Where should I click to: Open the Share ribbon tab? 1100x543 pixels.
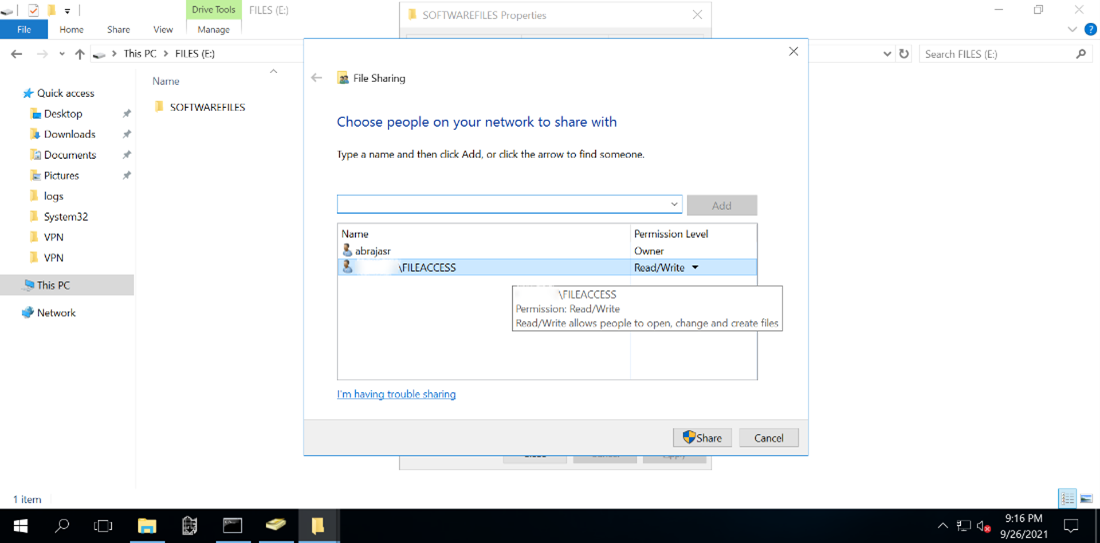tap(119, 29)
